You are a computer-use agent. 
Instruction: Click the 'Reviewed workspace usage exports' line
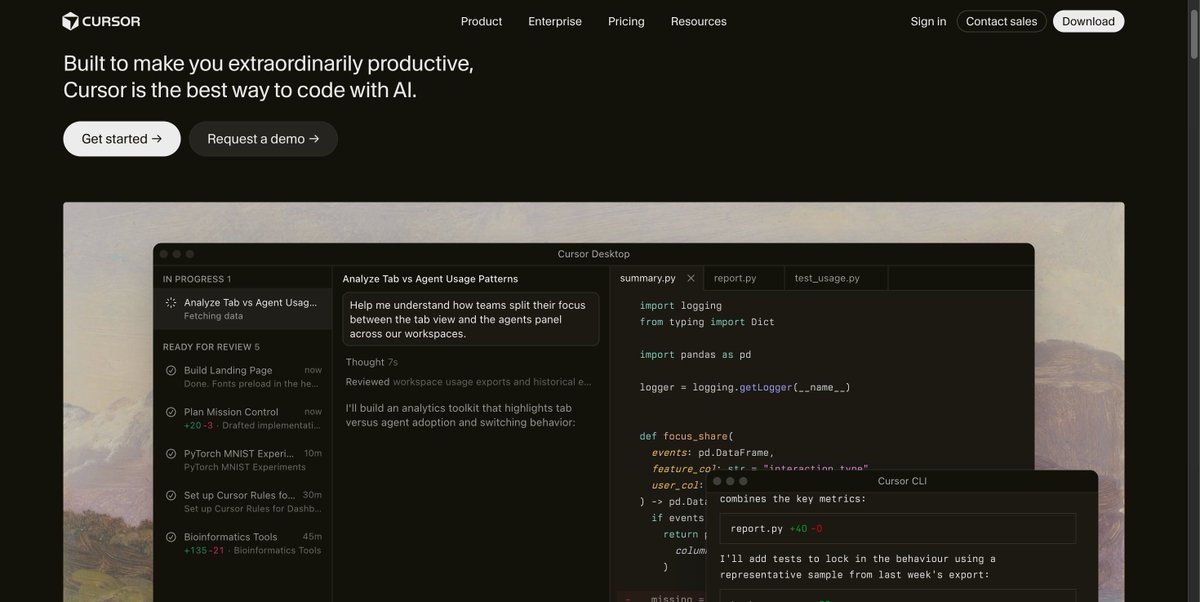click(x=469, y=382)
